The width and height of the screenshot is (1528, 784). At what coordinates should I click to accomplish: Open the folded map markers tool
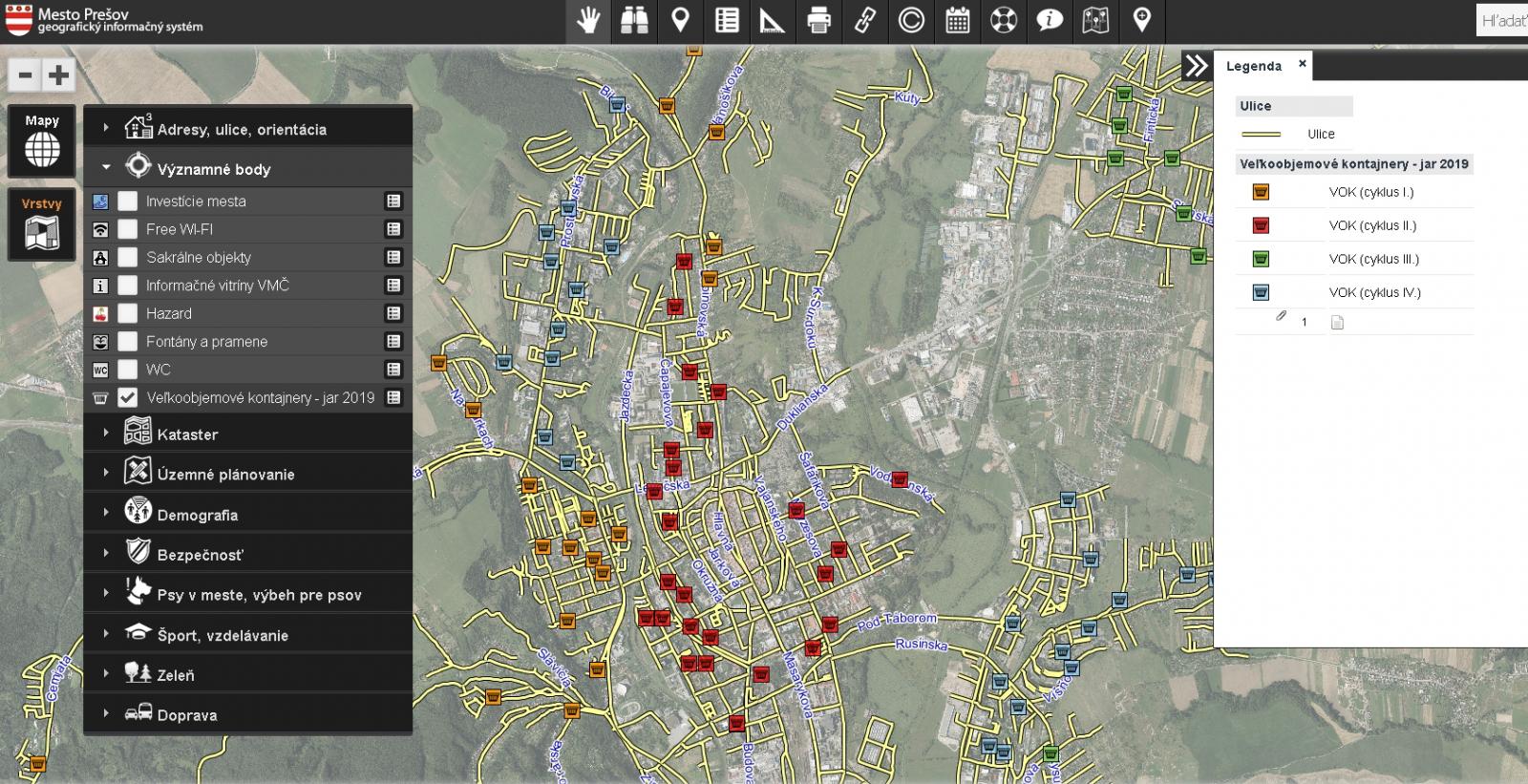click(x=1095, y=20)
